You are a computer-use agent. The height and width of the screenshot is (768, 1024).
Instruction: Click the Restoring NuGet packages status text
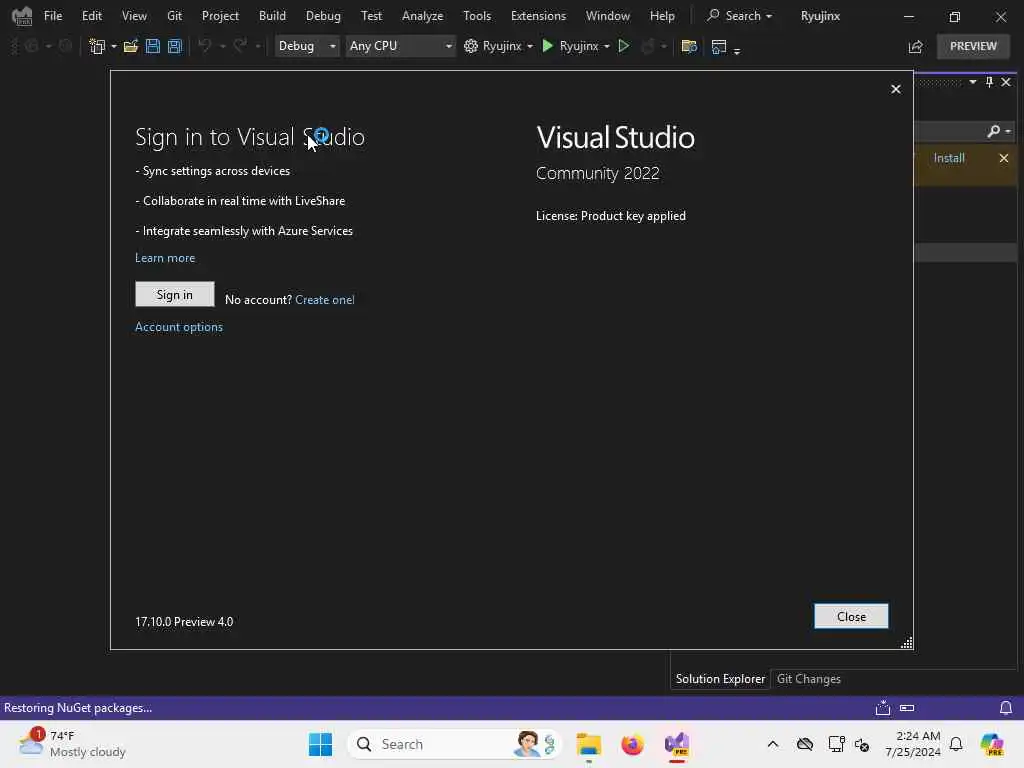78,708
